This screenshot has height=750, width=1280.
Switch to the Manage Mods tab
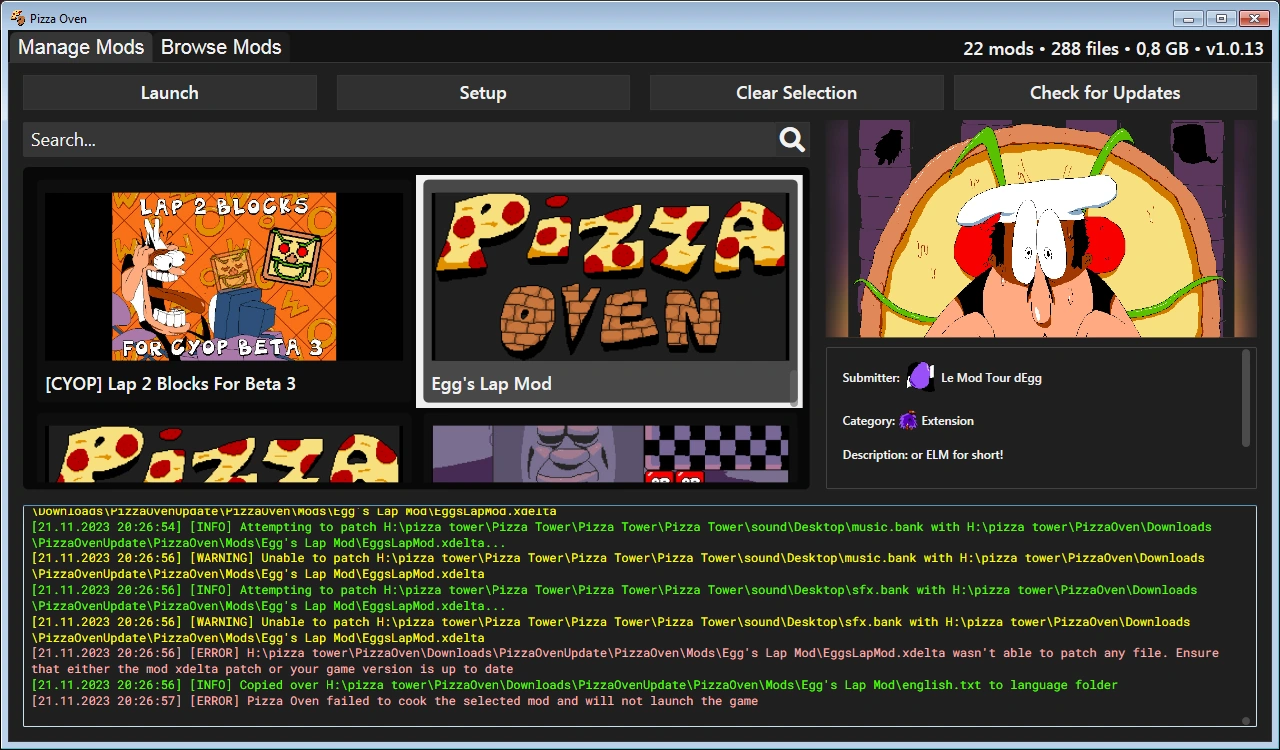pos(81,47)
